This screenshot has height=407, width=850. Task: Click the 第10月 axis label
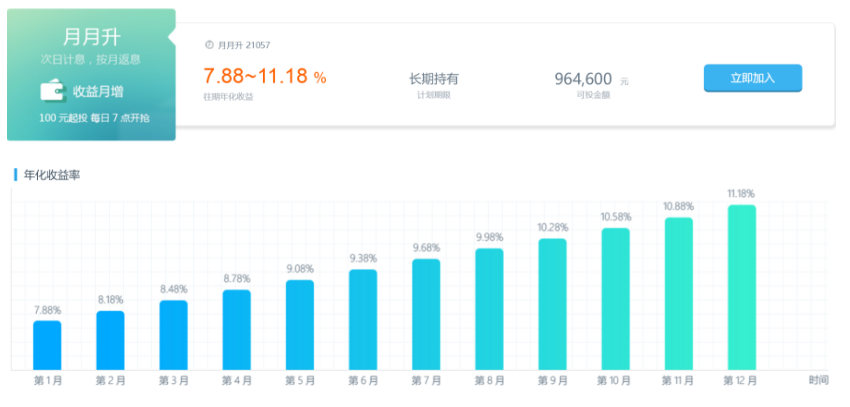tap(614, 381)
